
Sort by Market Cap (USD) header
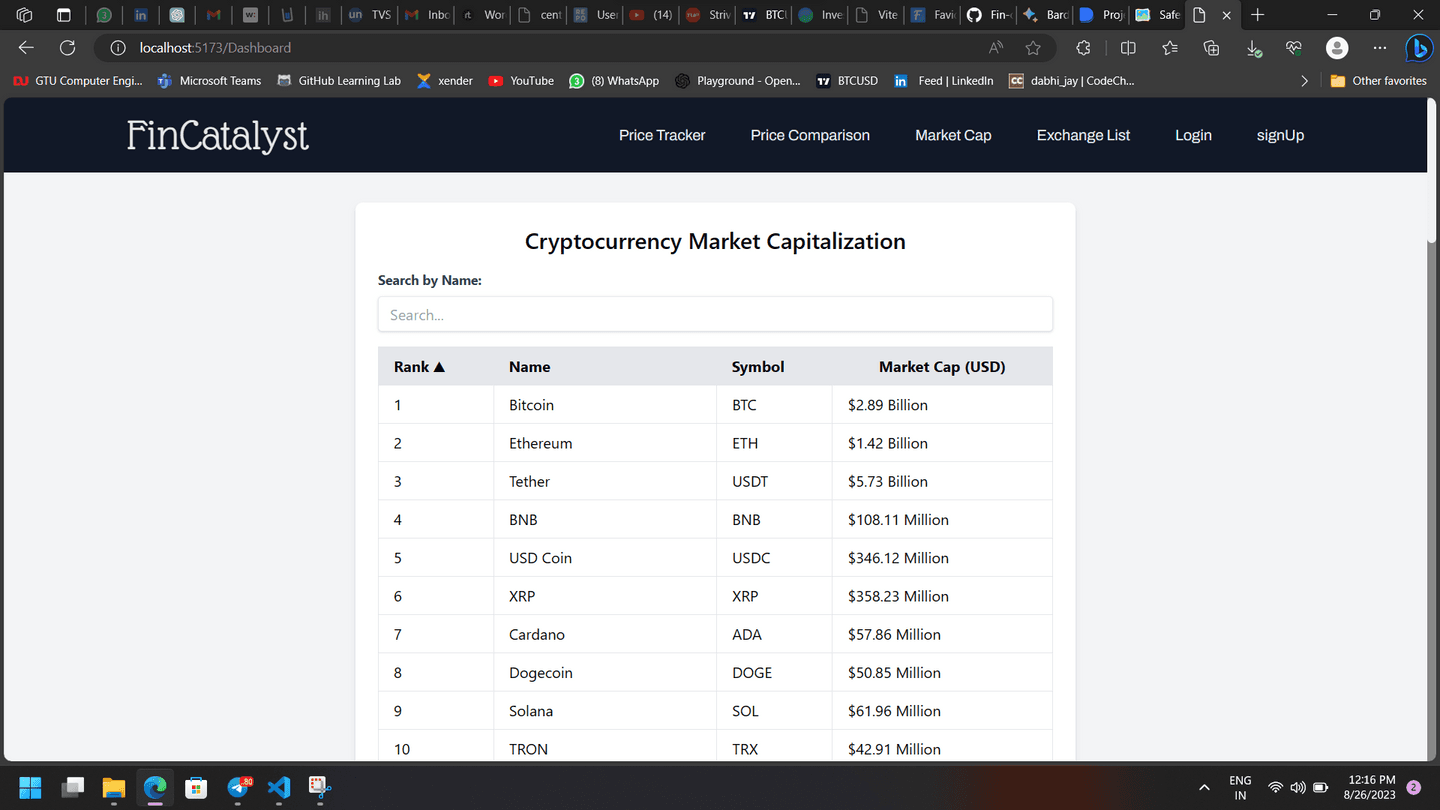(x=942, y=367)
